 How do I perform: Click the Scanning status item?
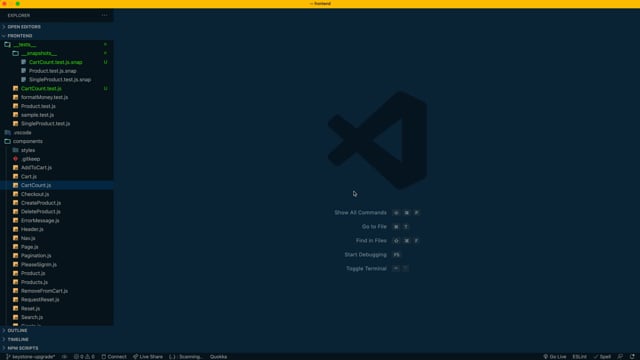[186, 357]
